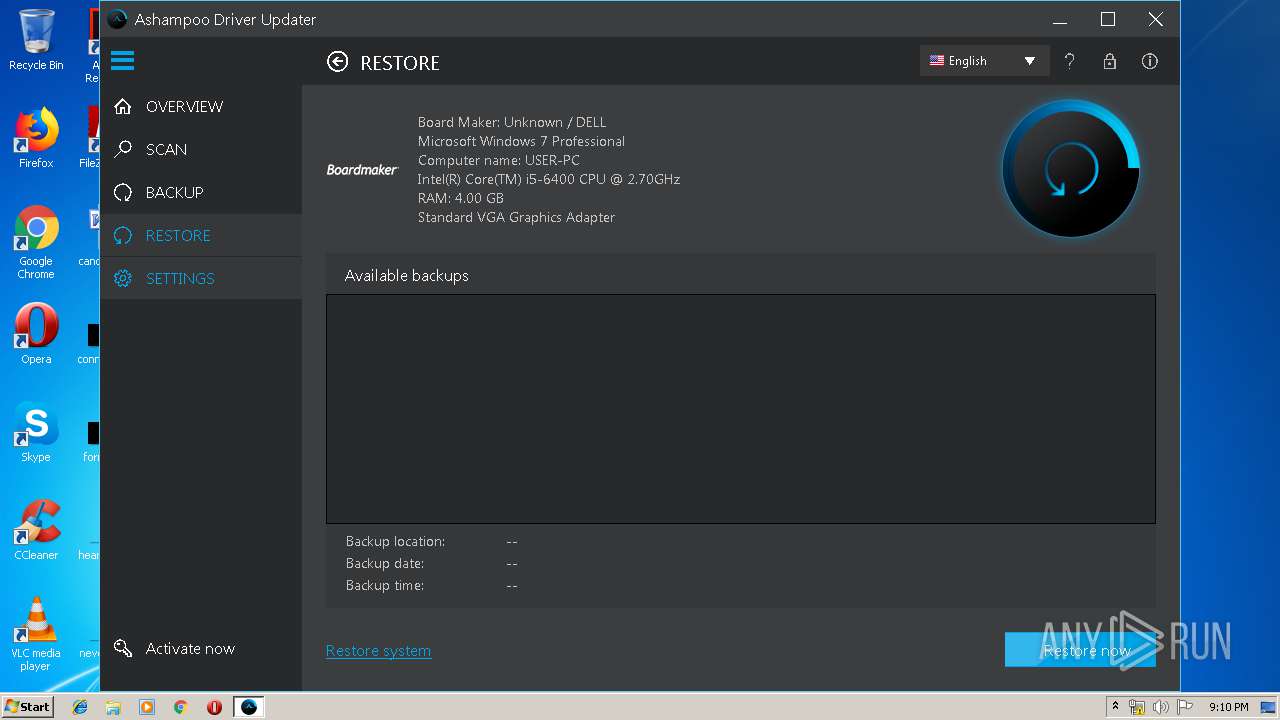Image resolution: width=1280 pixels, height=720 pixels.
Task: Open the Backup section
Action: [x=201, y=192]
